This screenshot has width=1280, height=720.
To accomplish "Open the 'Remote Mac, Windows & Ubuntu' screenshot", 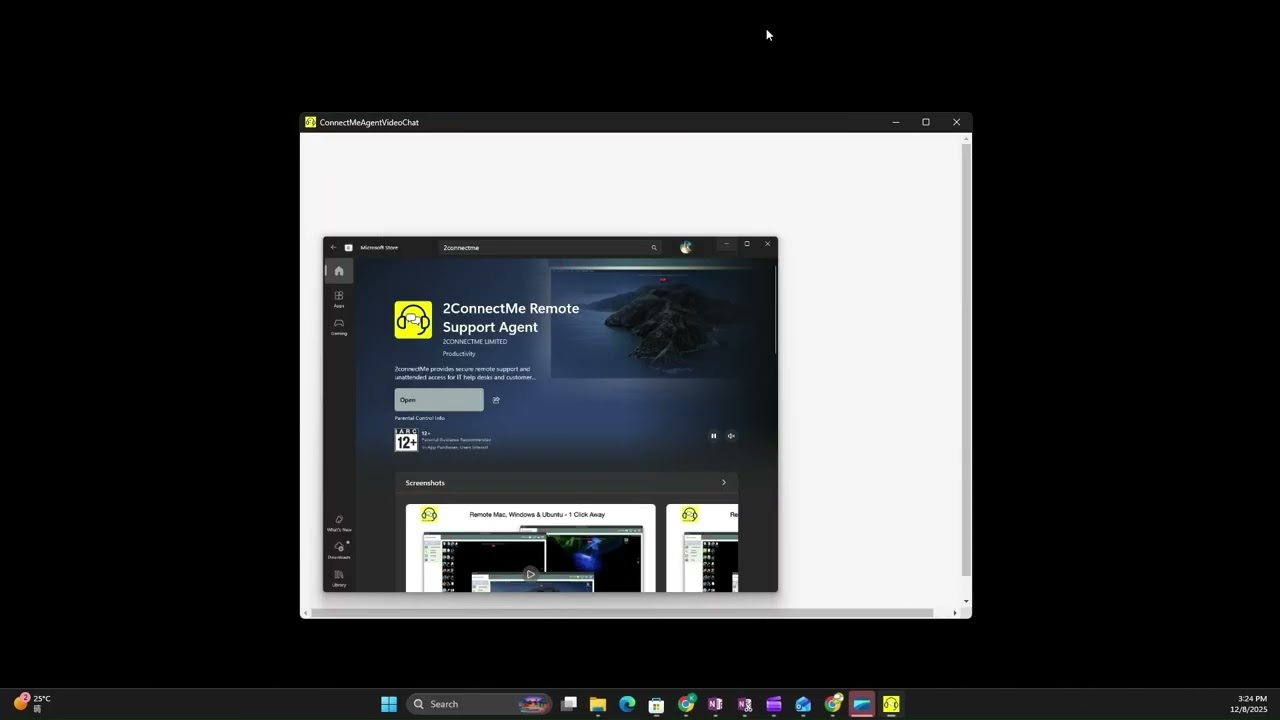I will 530,548.
